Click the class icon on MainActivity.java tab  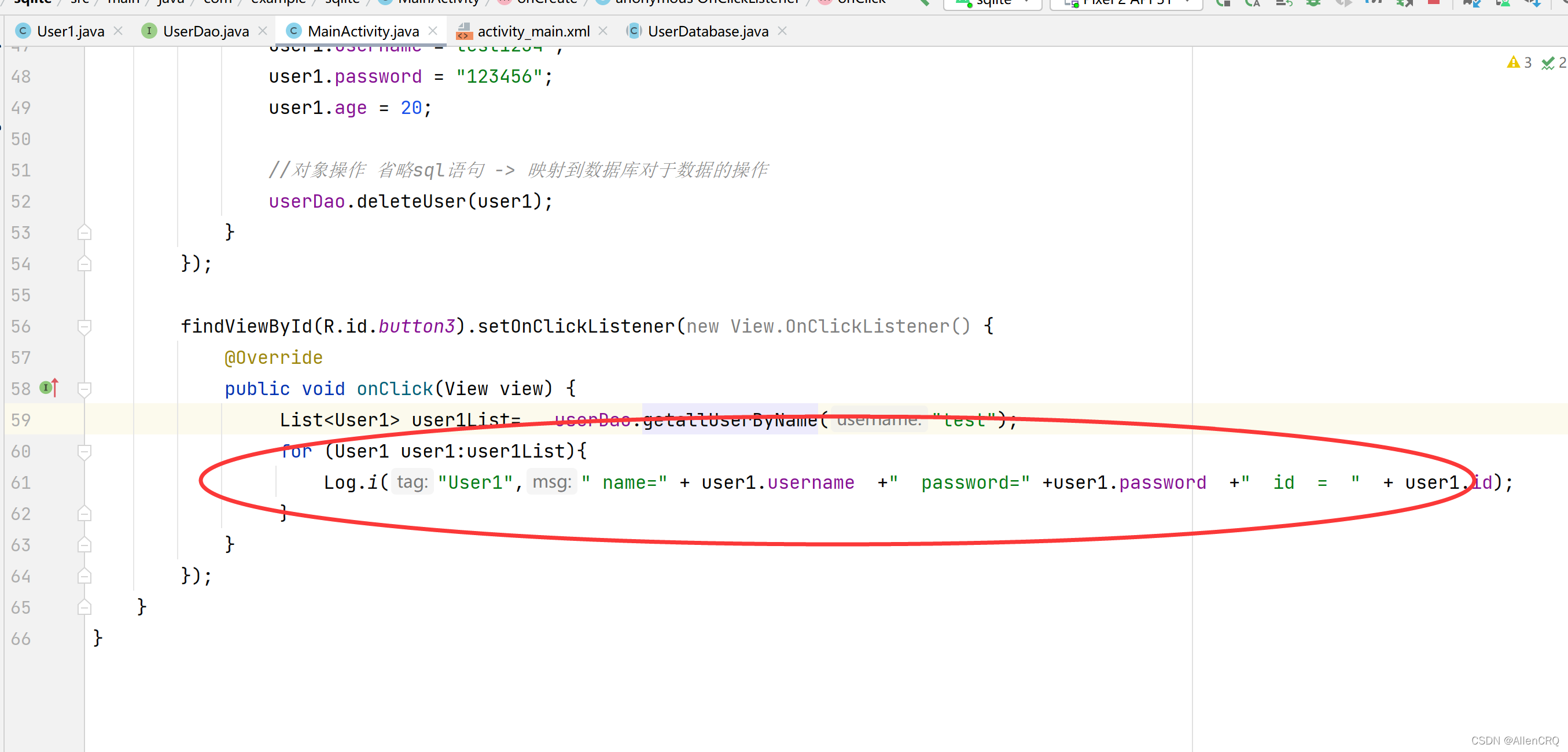click(293, 31)
